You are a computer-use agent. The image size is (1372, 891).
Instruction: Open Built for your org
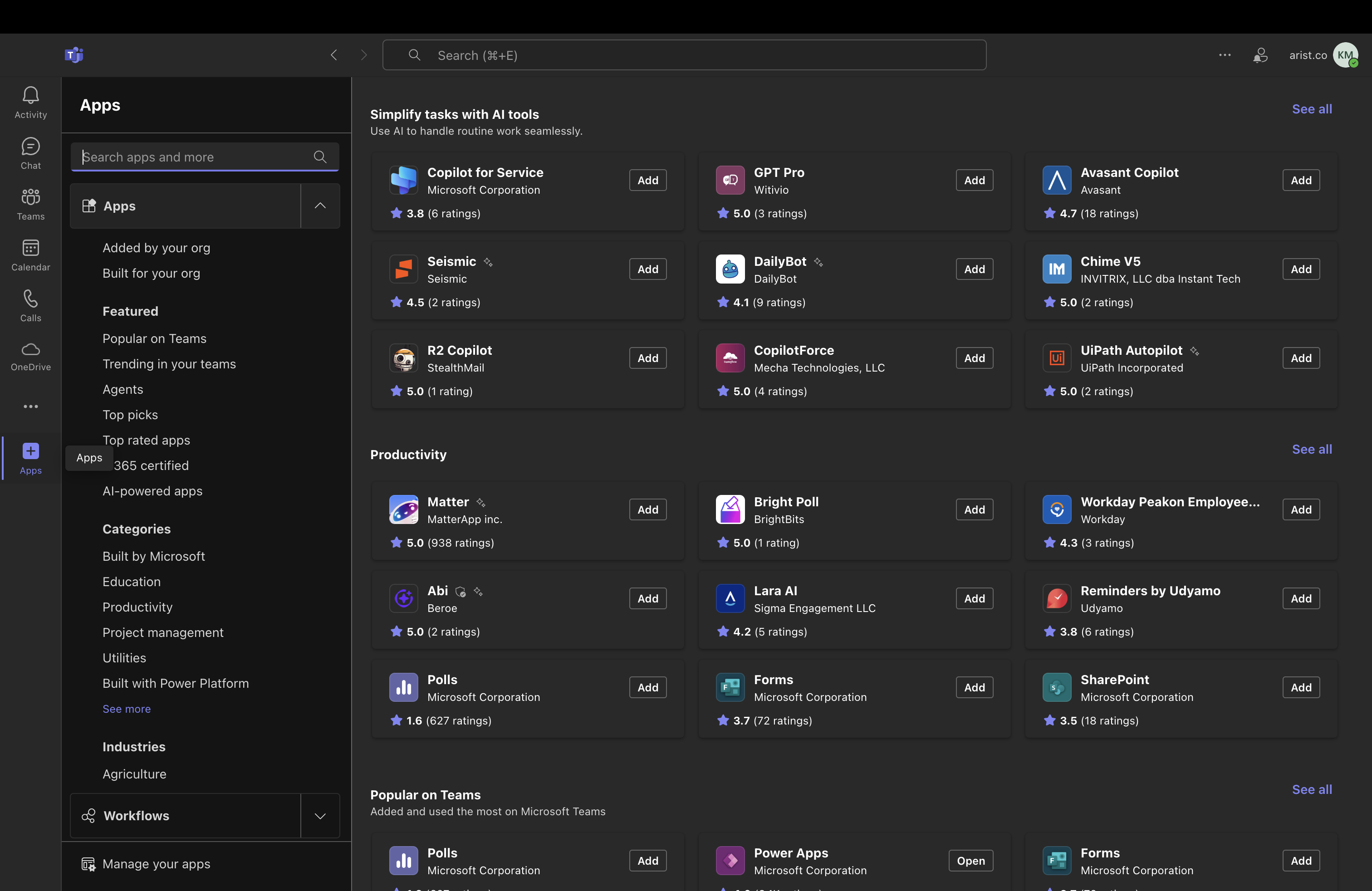151,273
